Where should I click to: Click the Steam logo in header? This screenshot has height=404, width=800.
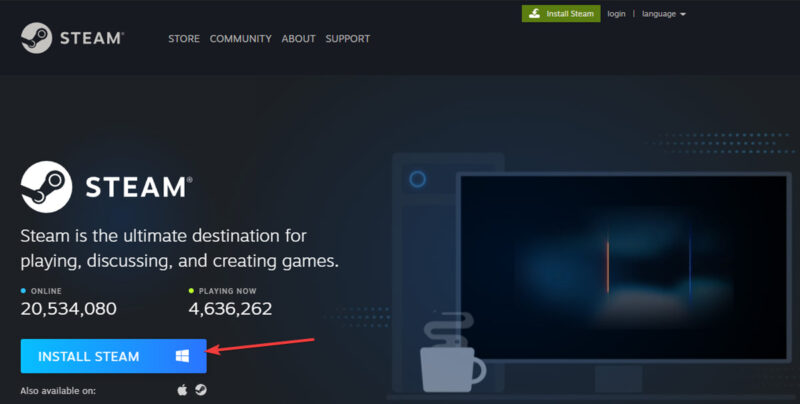coord(72,38)
